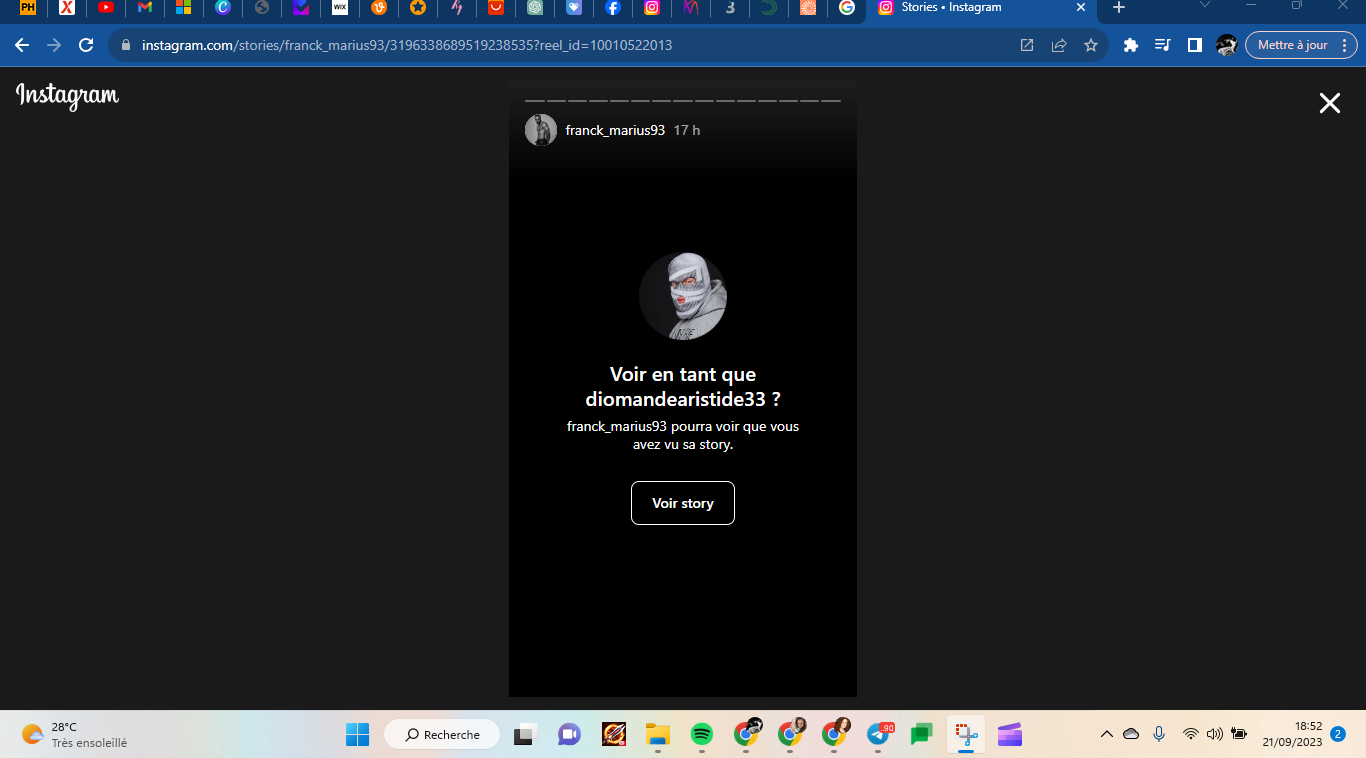Bookmark this page with the star icon

(1091, 45)
